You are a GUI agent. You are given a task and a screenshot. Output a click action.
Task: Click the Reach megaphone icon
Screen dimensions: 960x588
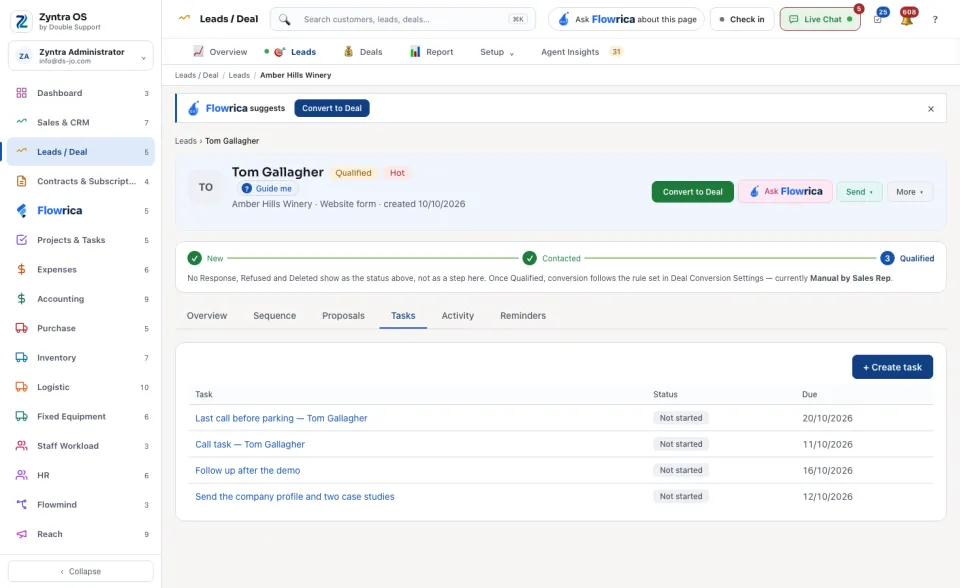[21, 534]
